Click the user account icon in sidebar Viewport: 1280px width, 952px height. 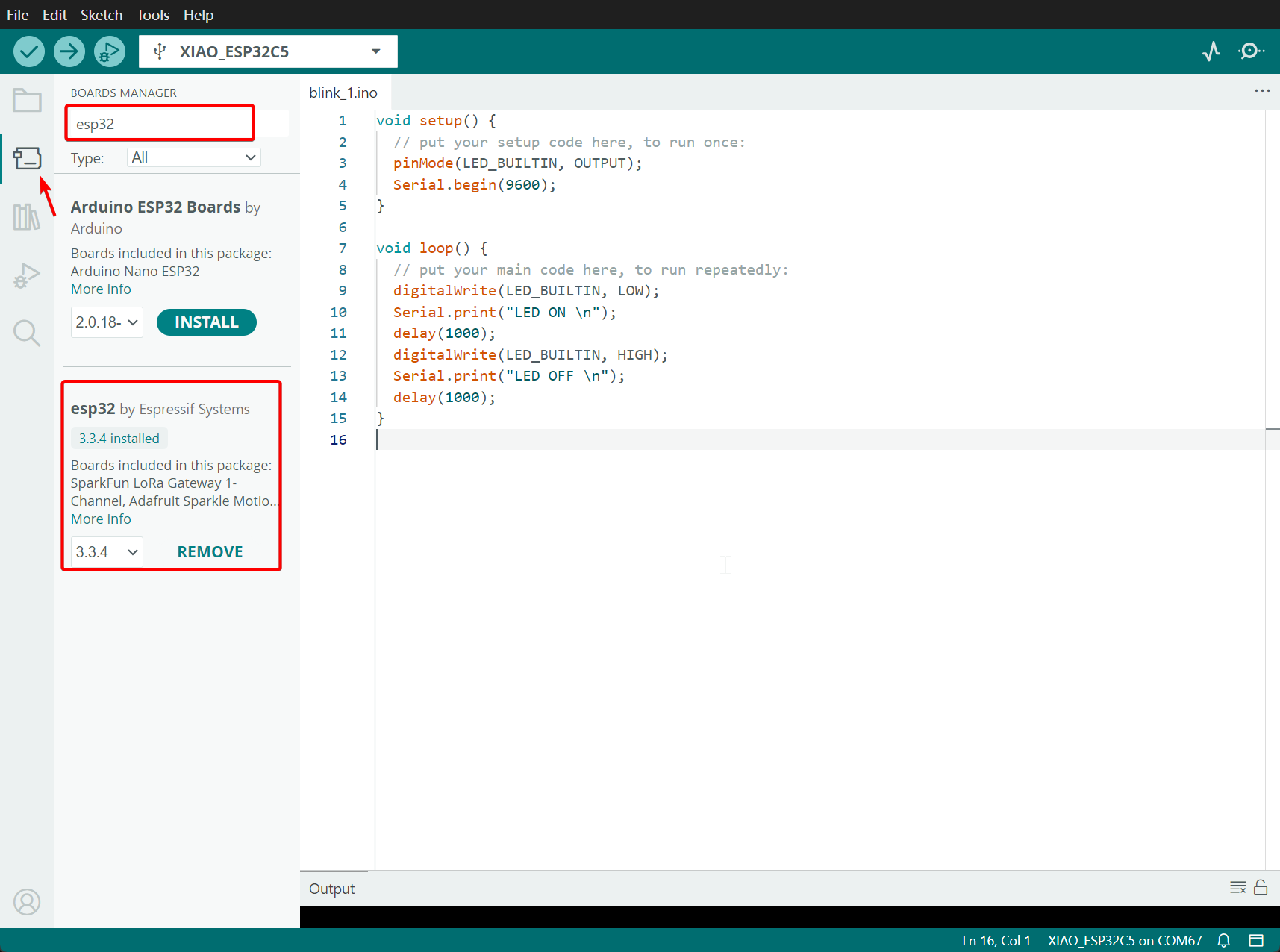[x=27, y=902]
